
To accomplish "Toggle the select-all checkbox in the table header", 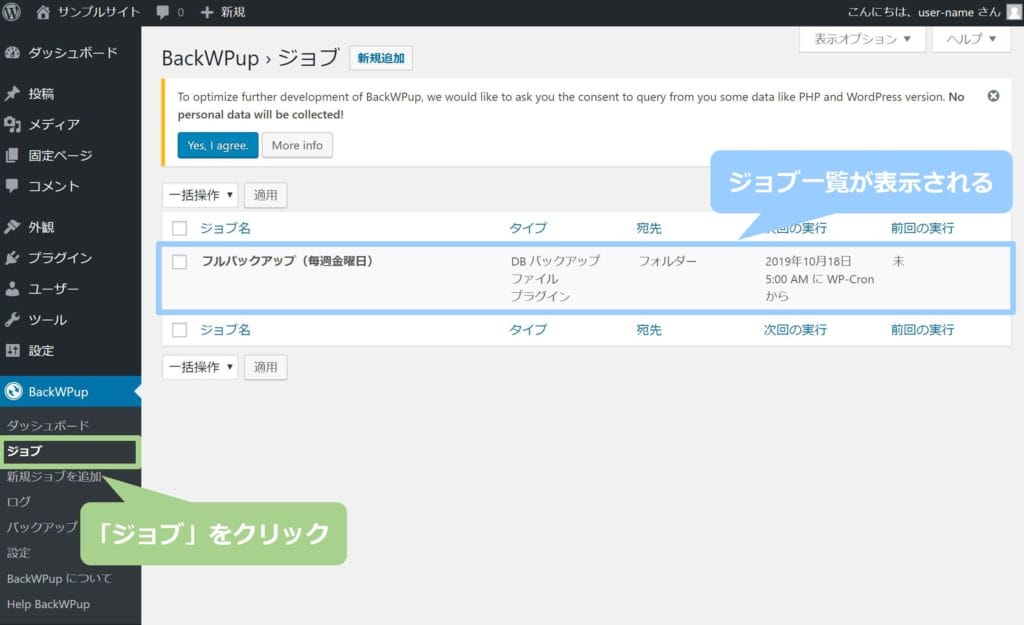I will [180, 228].
